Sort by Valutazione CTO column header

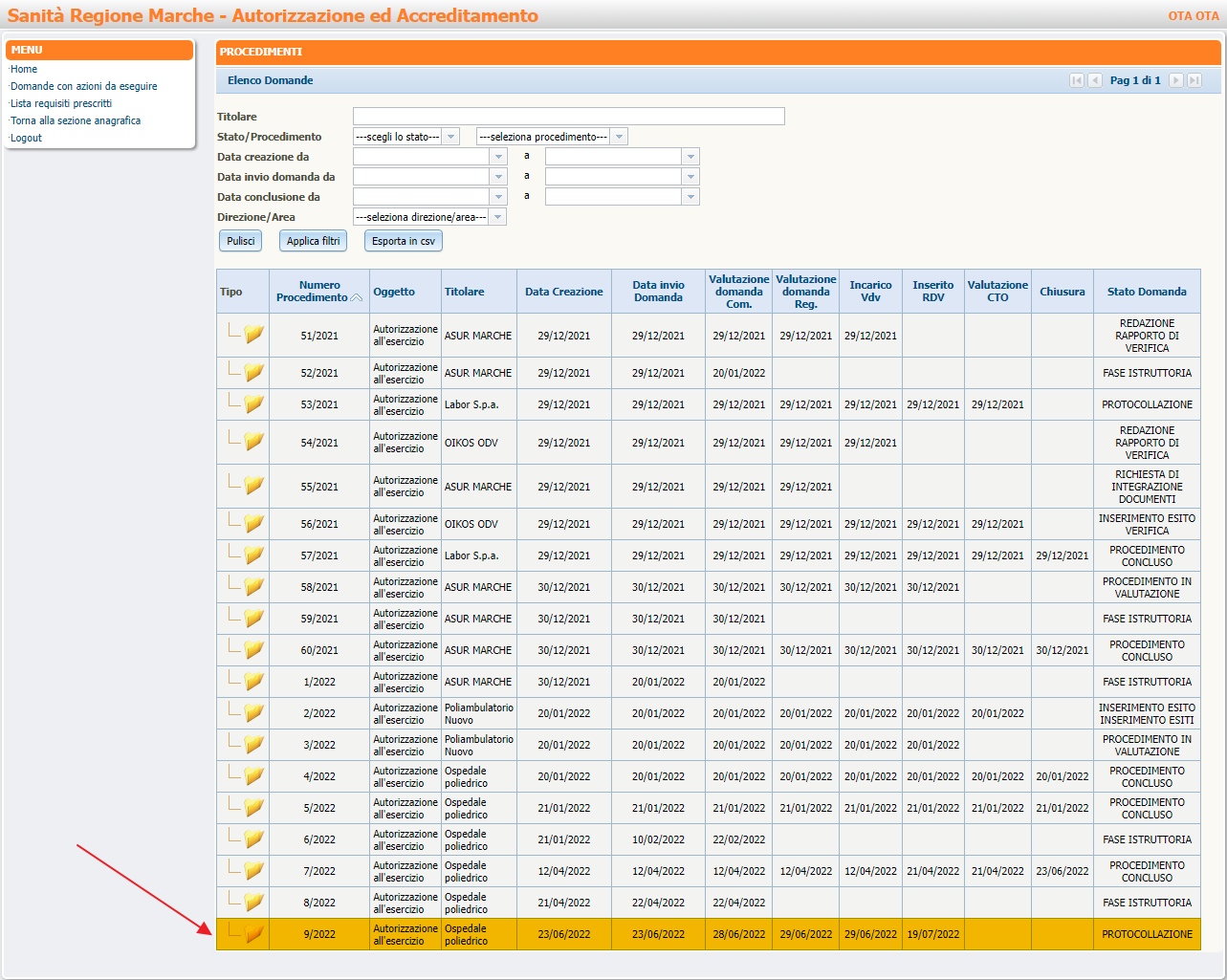coord(997,292)
